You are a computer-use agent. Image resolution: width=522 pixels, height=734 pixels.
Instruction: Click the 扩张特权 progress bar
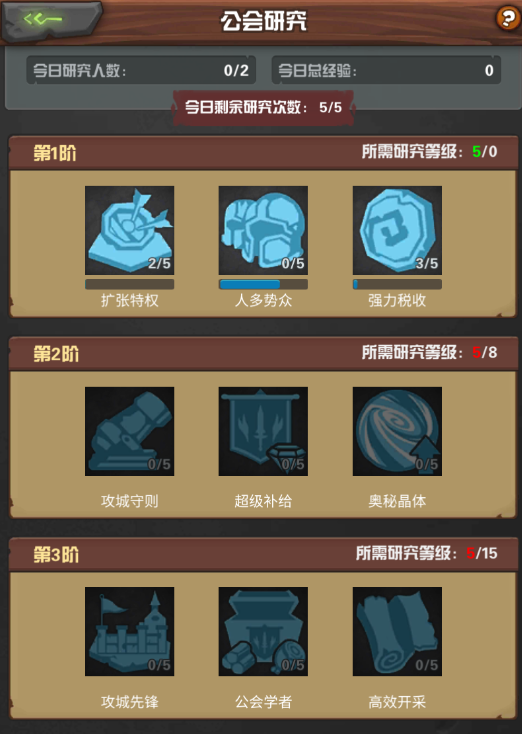pyautogui.click(x=129, y=284)
